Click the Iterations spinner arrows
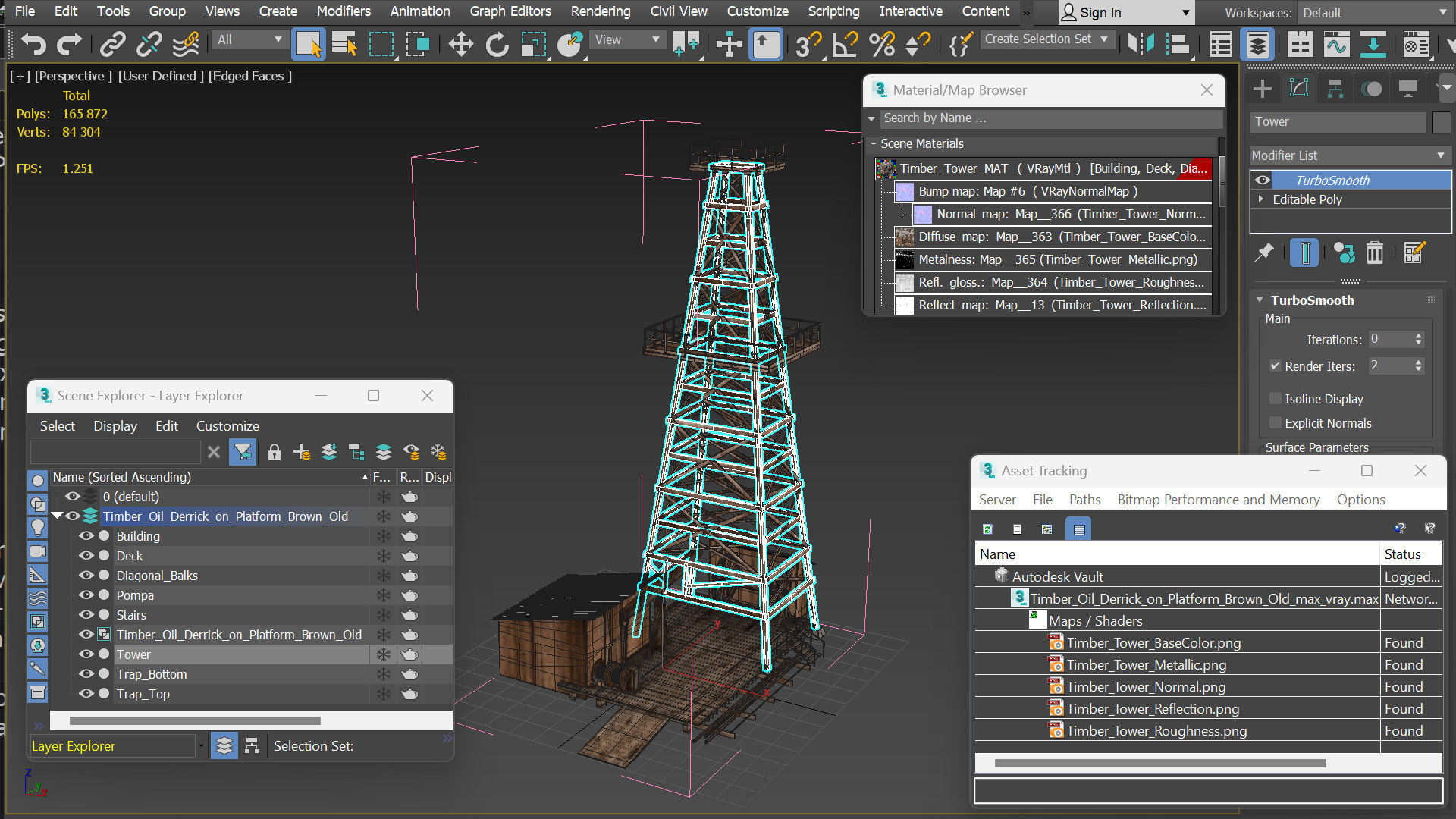Screen dimensions: 1456x819 pos(1418,340)
